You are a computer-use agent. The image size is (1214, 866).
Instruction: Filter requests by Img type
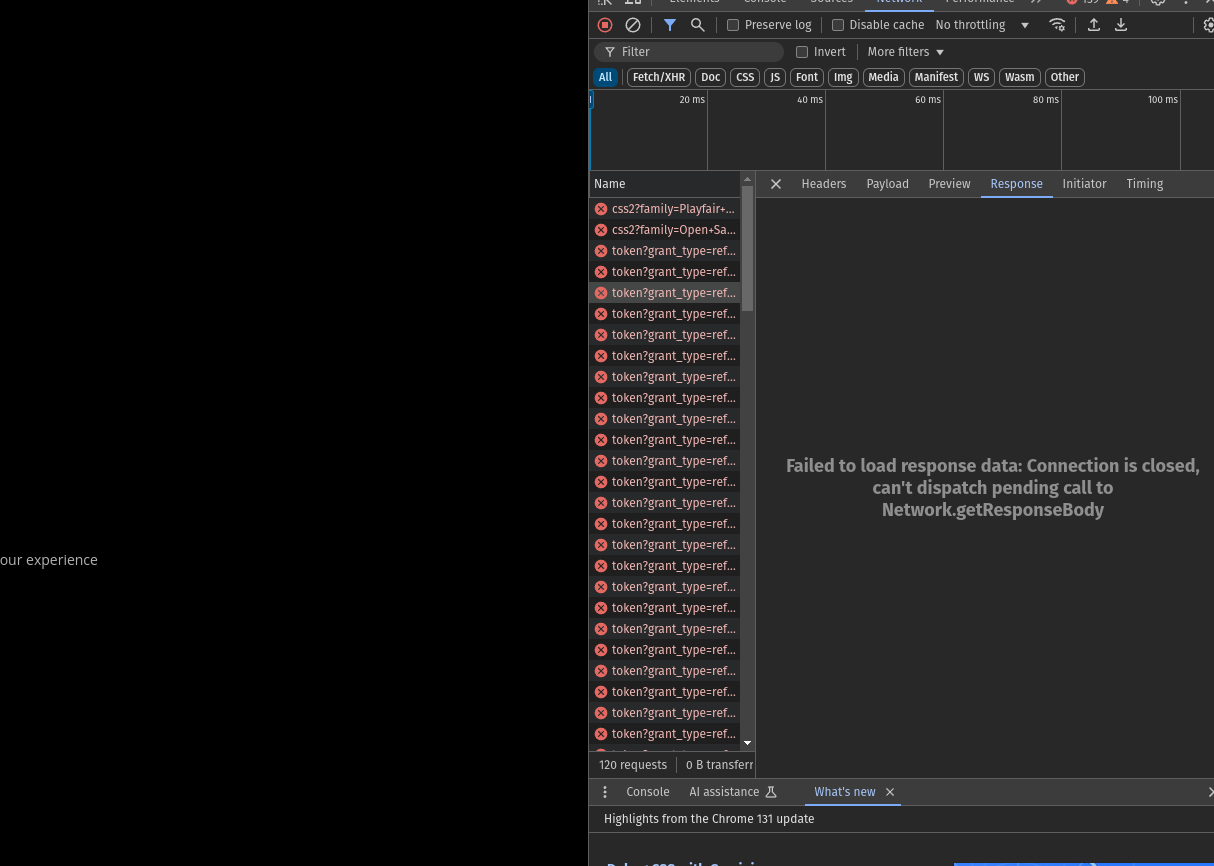point(843,77)
